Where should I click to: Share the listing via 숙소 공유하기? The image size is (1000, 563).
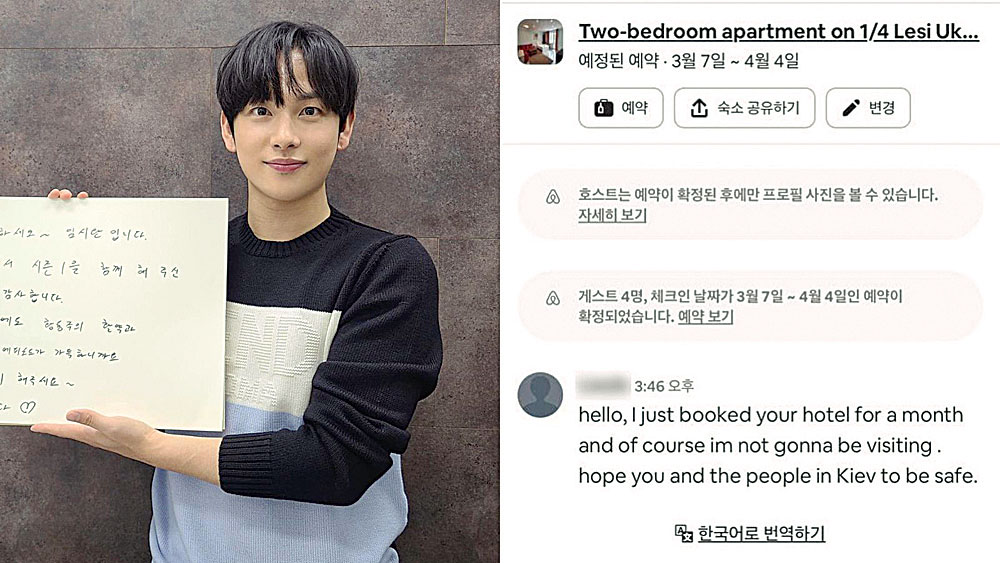pyautogui.click(x=744, y=108)
